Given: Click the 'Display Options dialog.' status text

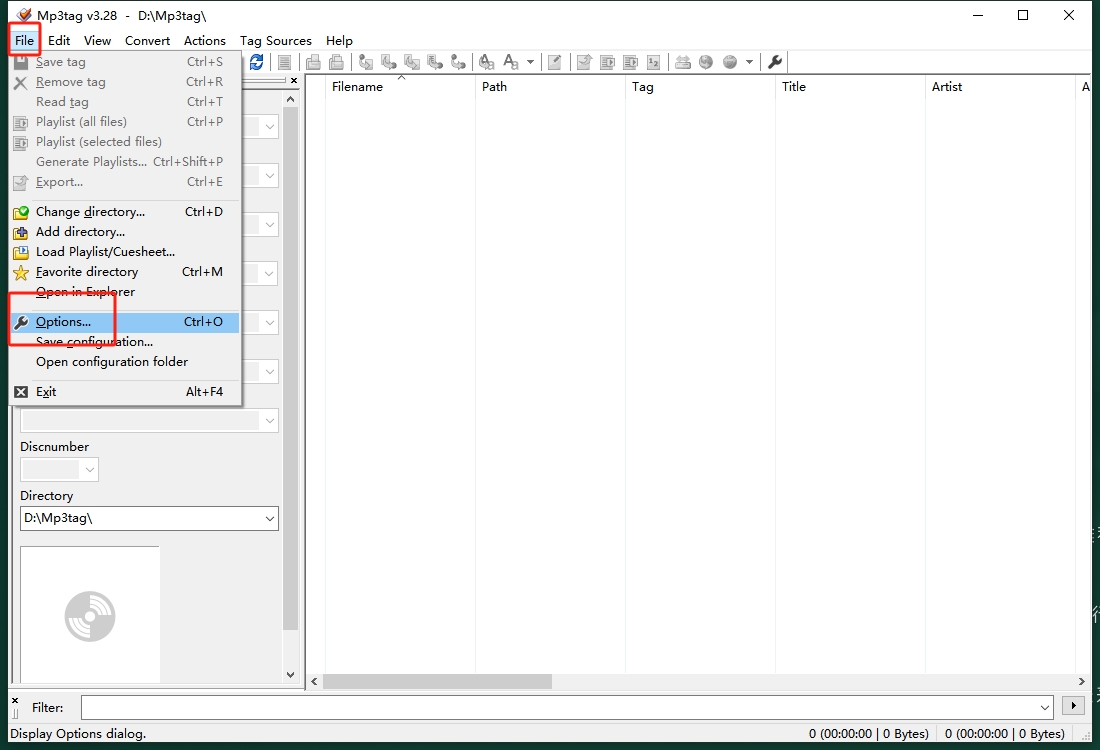Looking at the screenshot, I should click(x=78, y=733).
